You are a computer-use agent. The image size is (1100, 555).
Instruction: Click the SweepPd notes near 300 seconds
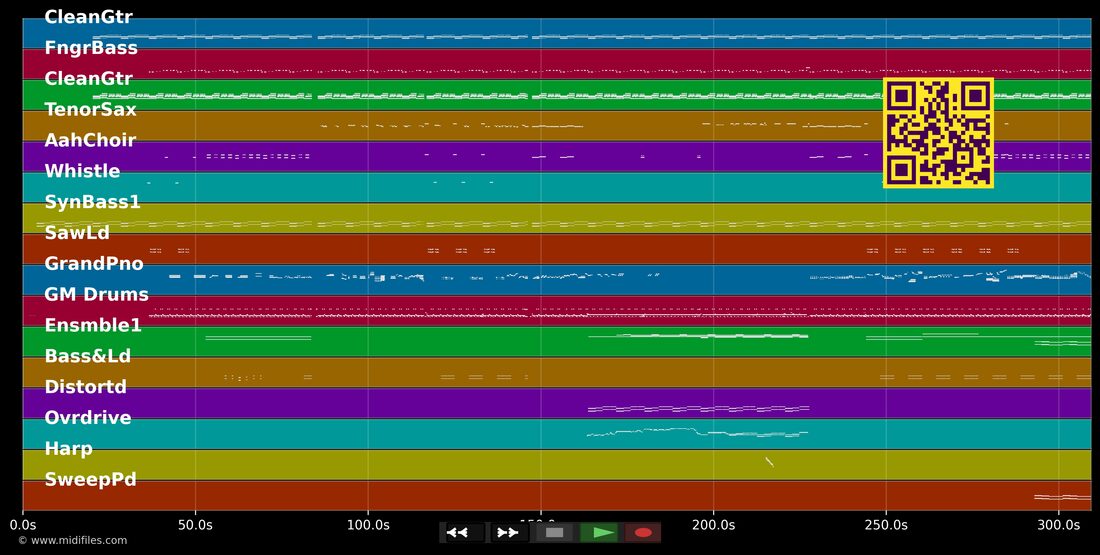(1062, 497)
